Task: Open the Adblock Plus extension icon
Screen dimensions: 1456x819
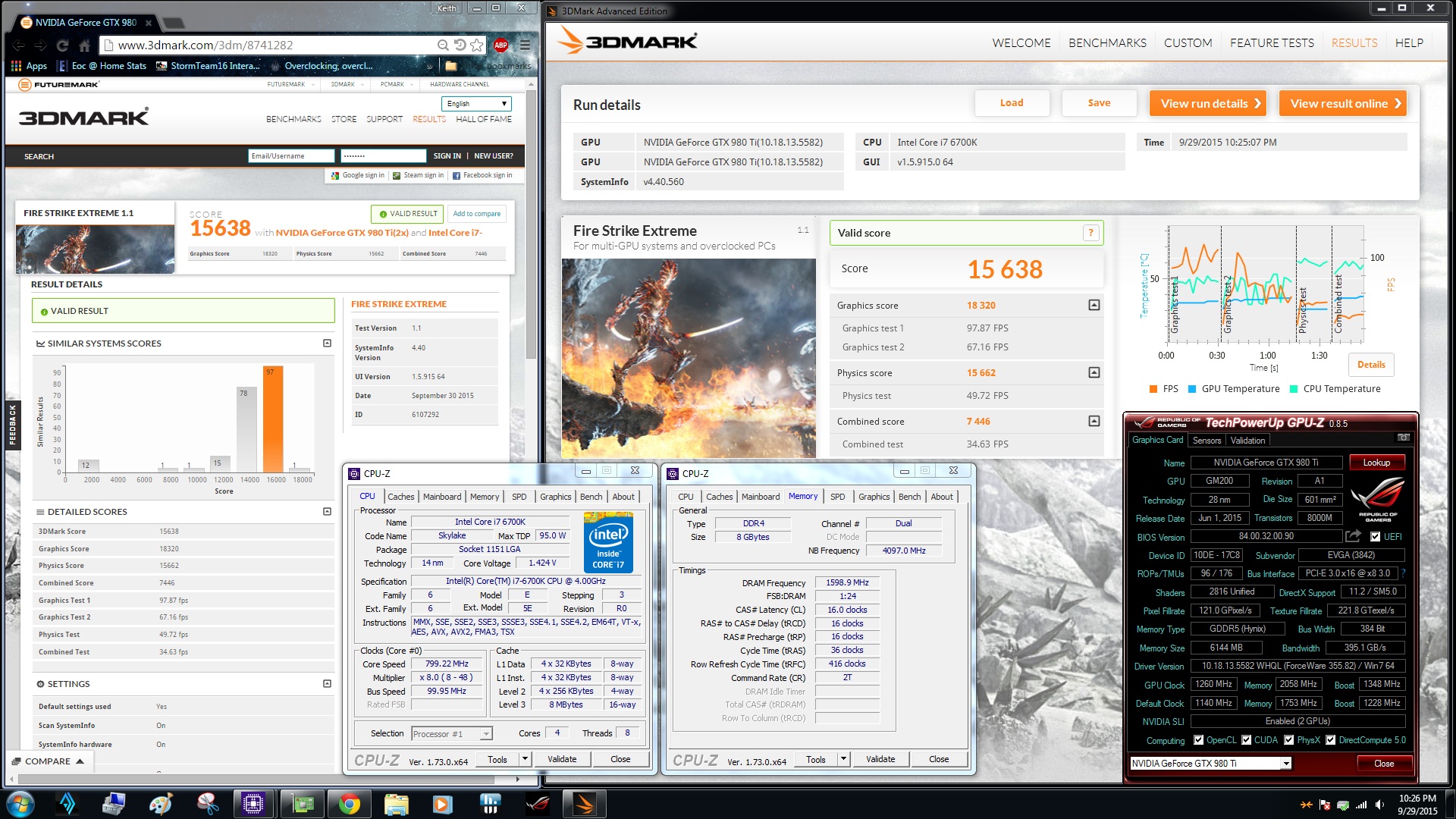Action: [x=500, y=45]
